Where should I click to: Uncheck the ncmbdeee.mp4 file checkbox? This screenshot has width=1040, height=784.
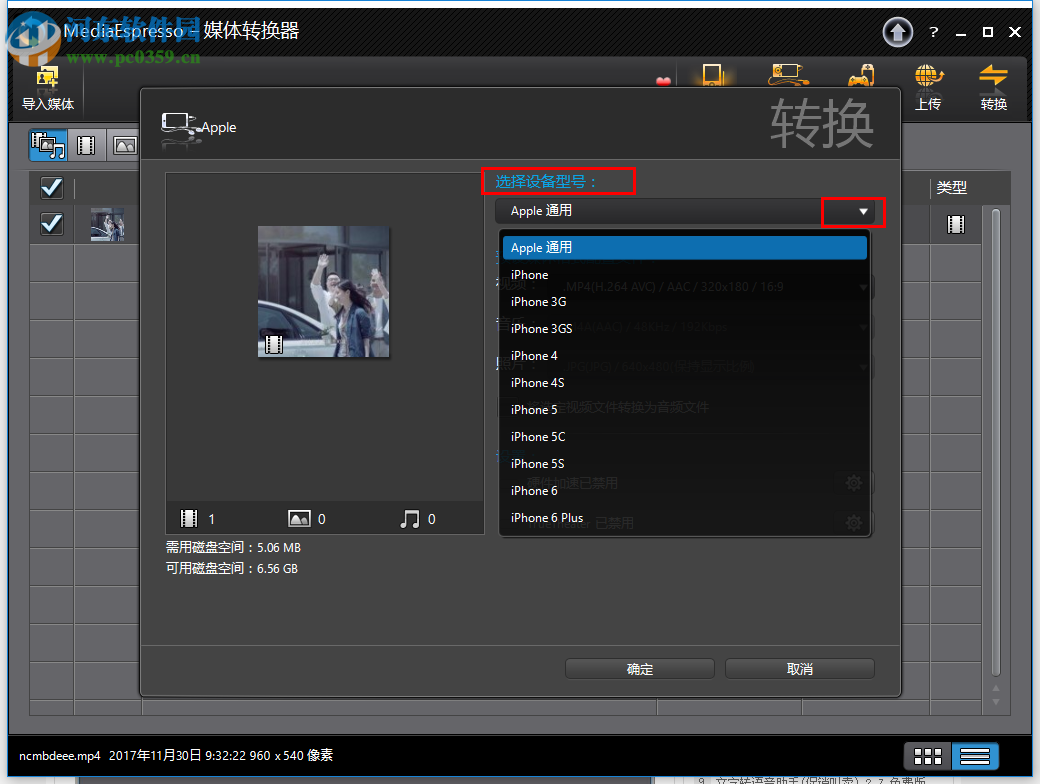point(51,224)
